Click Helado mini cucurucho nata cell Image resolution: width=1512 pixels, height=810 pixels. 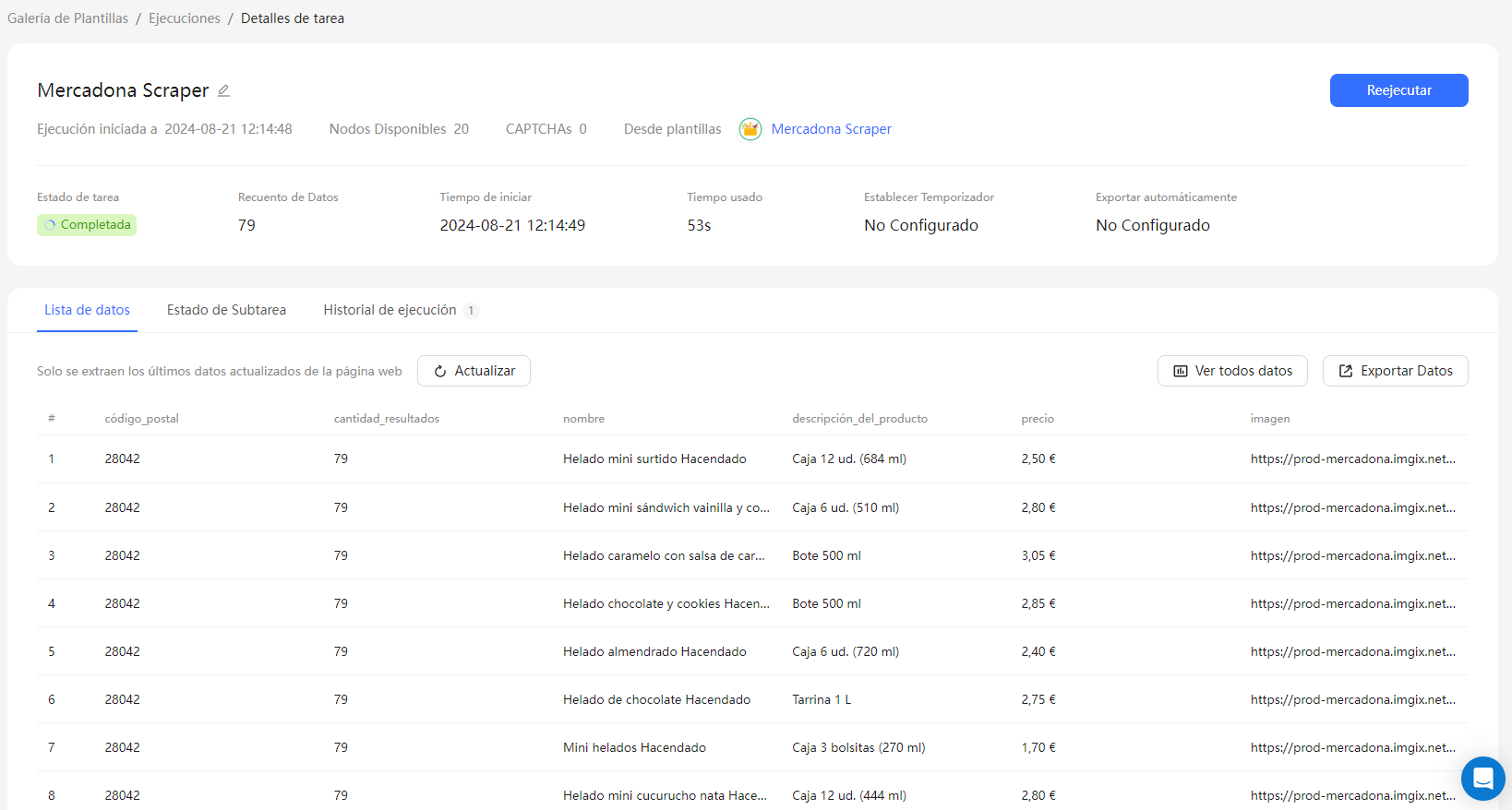(665, 795)
